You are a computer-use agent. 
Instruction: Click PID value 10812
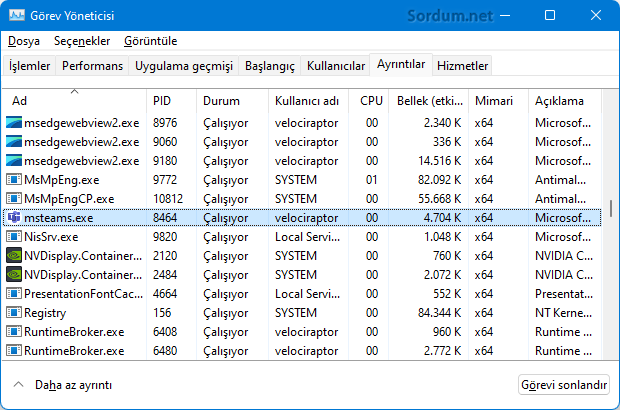coord(168,199)
